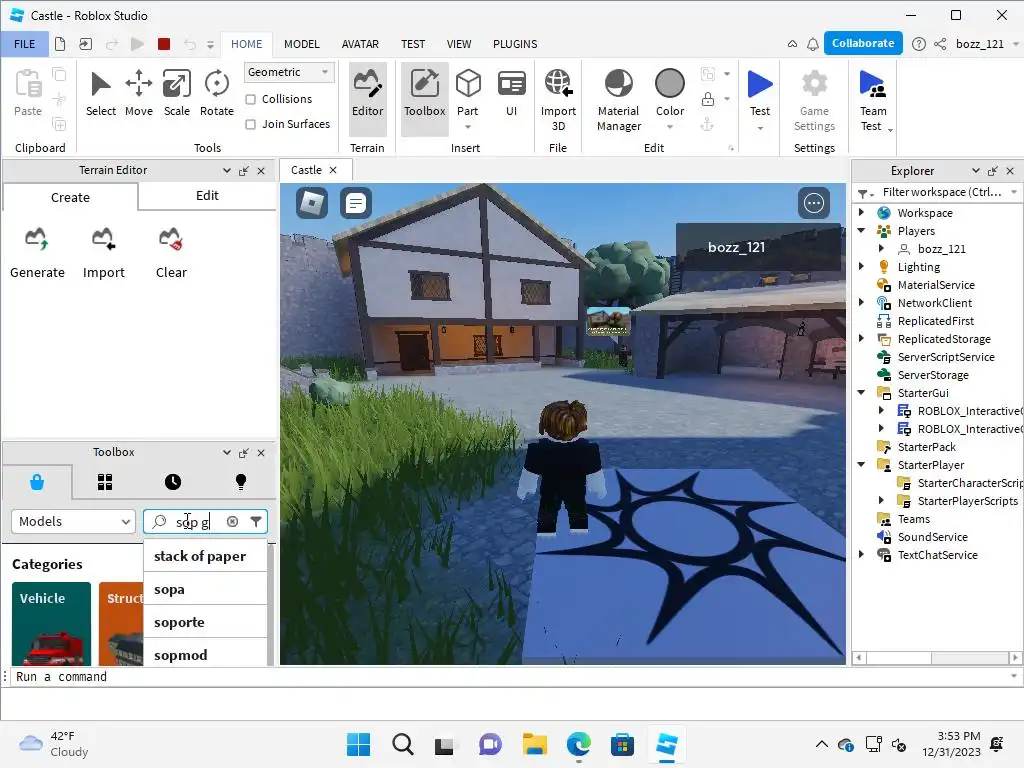The image size is (1024, 768).
Task: Activate the Rotate tool
Action: tap(216, 93)
